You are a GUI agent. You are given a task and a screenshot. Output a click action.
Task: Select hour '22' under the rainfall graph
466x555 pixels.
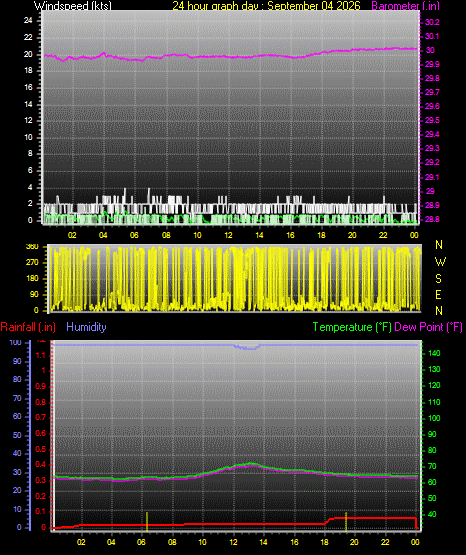[x=385, y=542]
